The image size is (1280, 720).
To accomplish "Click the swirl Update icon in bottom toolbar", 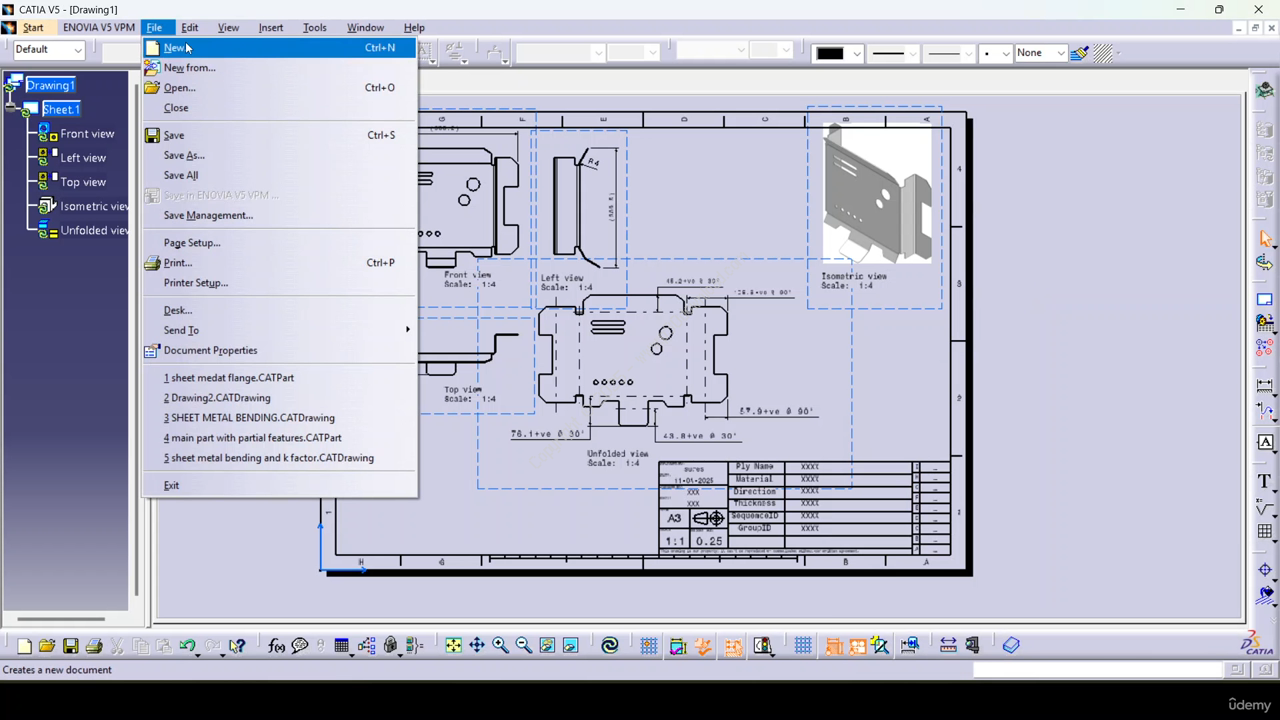I will pyautogui.click(x=610, y=645).
